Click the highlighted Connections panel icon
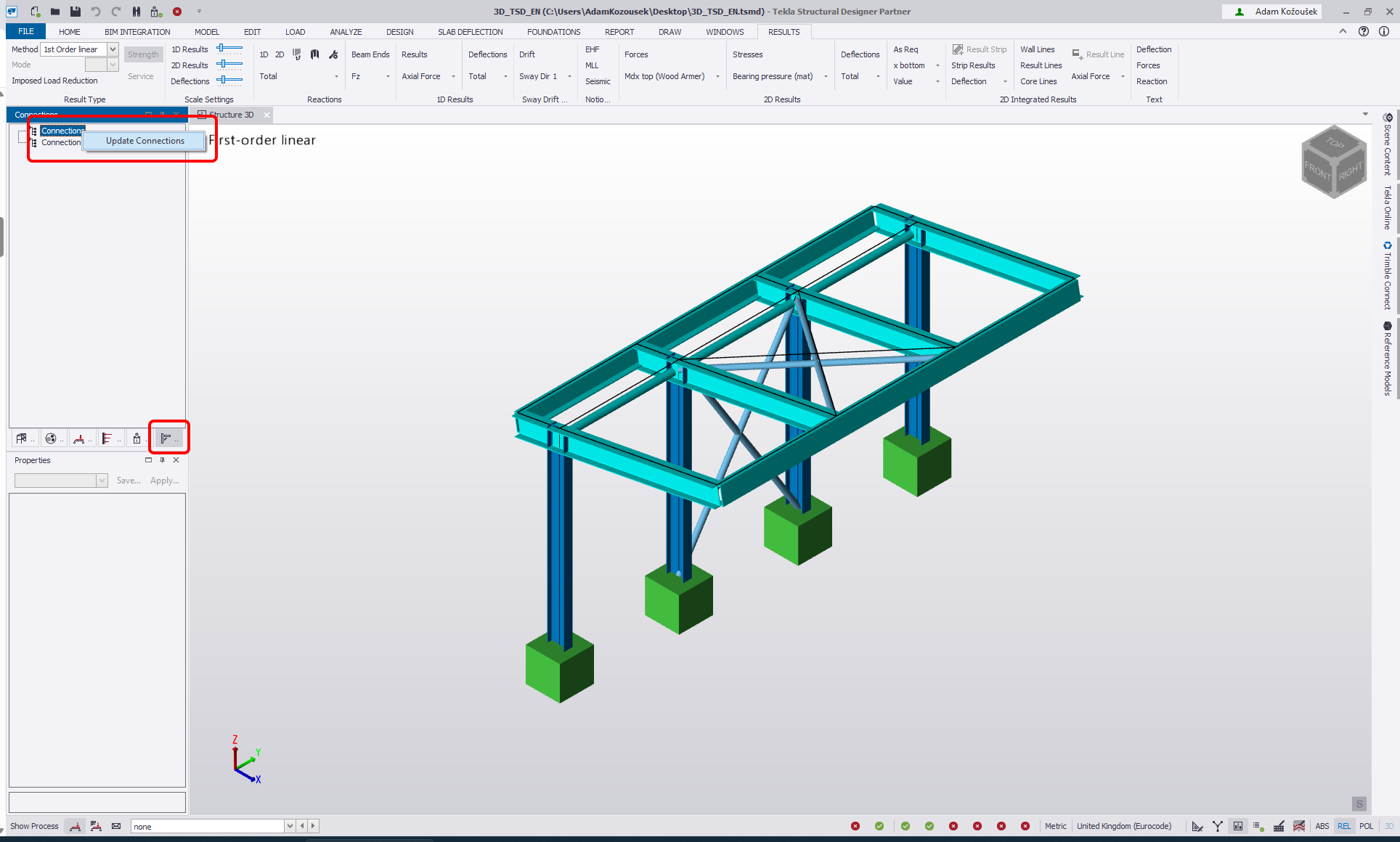This screenshot has height=842, width=1400. coord(166,438)
